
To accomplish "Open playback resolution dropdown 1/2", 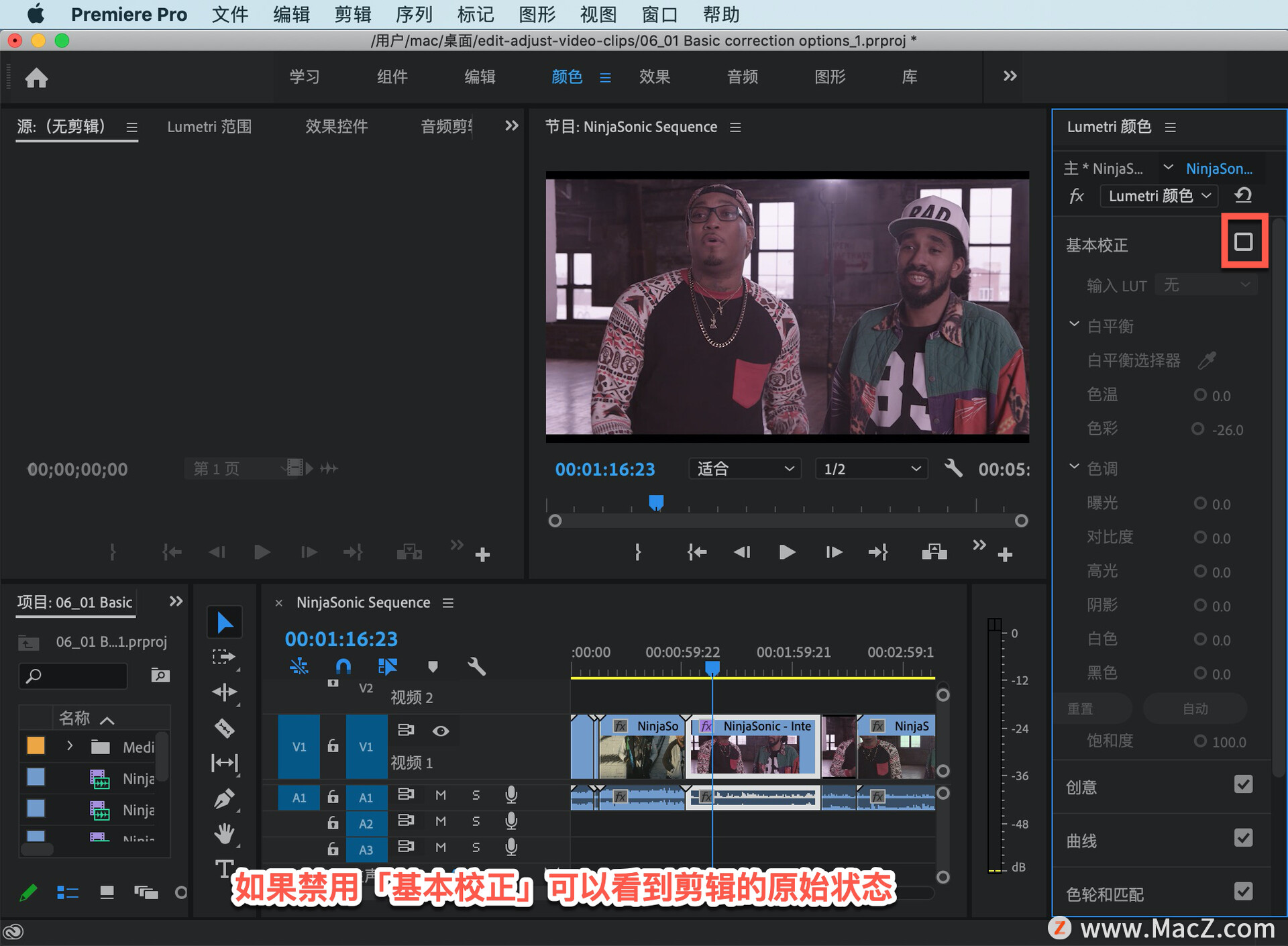I will coord(871,468).
